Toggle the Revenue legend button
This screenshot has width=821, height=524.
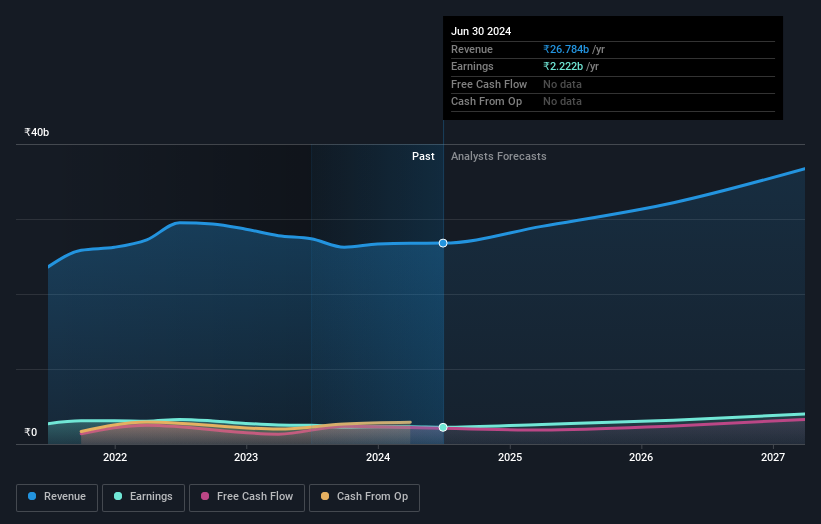(57, 497)
